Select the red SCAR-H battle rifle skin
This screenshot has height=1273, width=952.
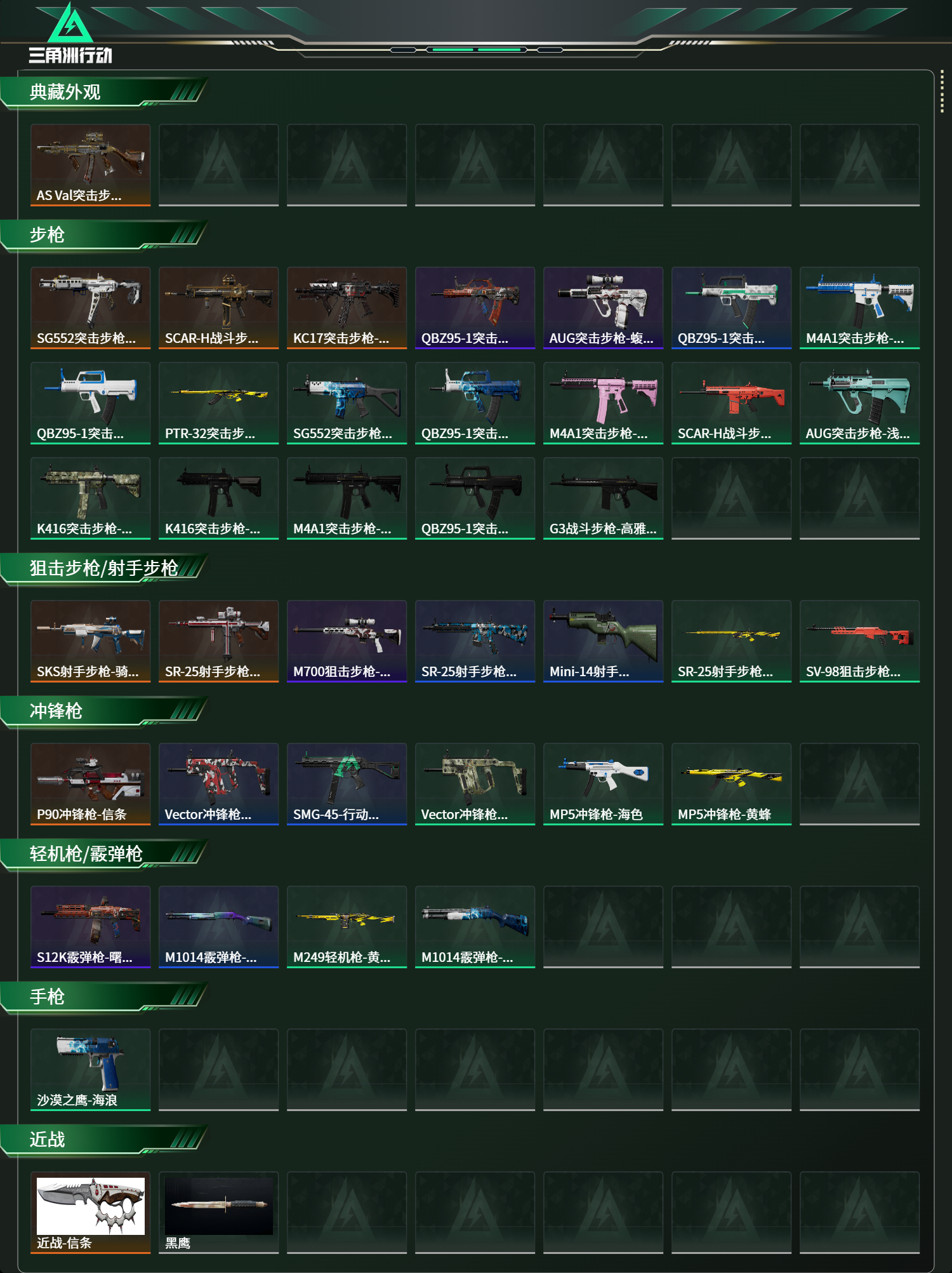pyautogui.click(x=731, y=403)
